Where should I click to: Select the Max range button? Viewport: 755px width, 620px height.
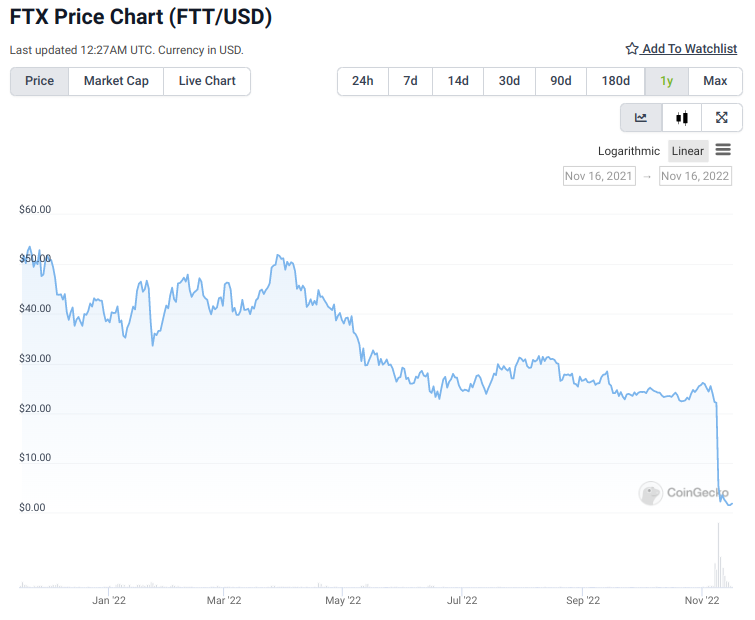point(715,81)
